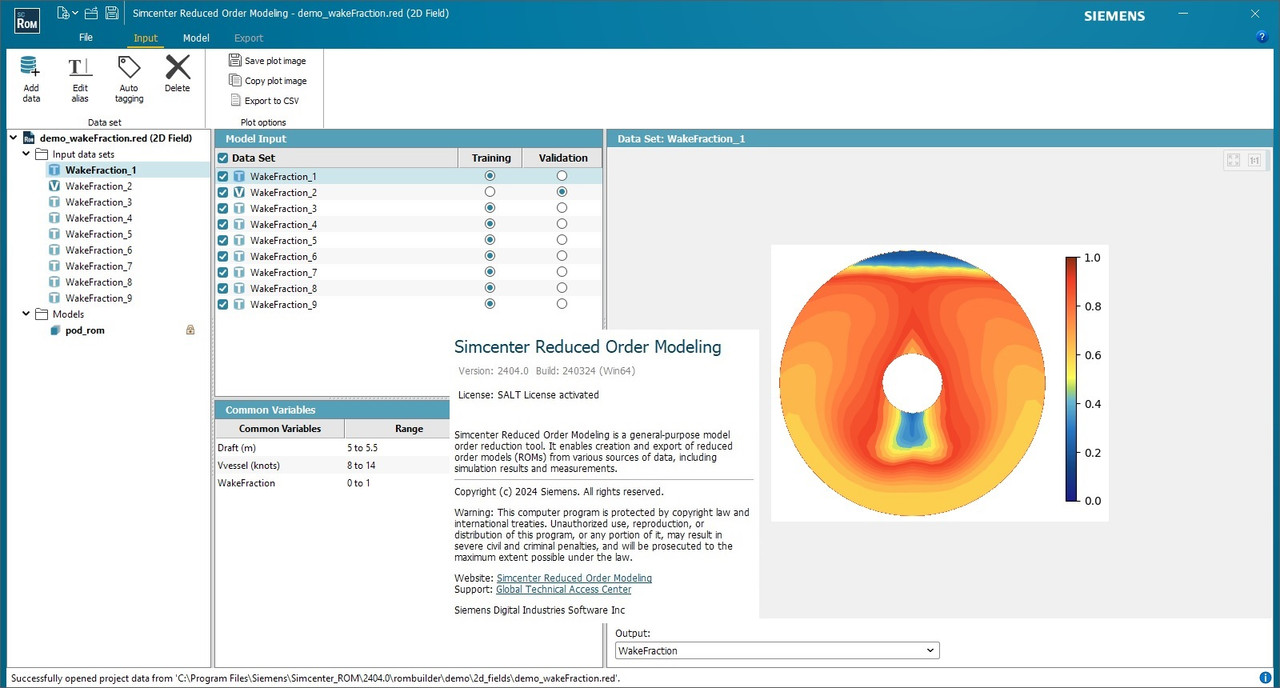This screenshot has width=1280, height=688.
Task: Select pod_rom model in tree
Action: [85, 330]
